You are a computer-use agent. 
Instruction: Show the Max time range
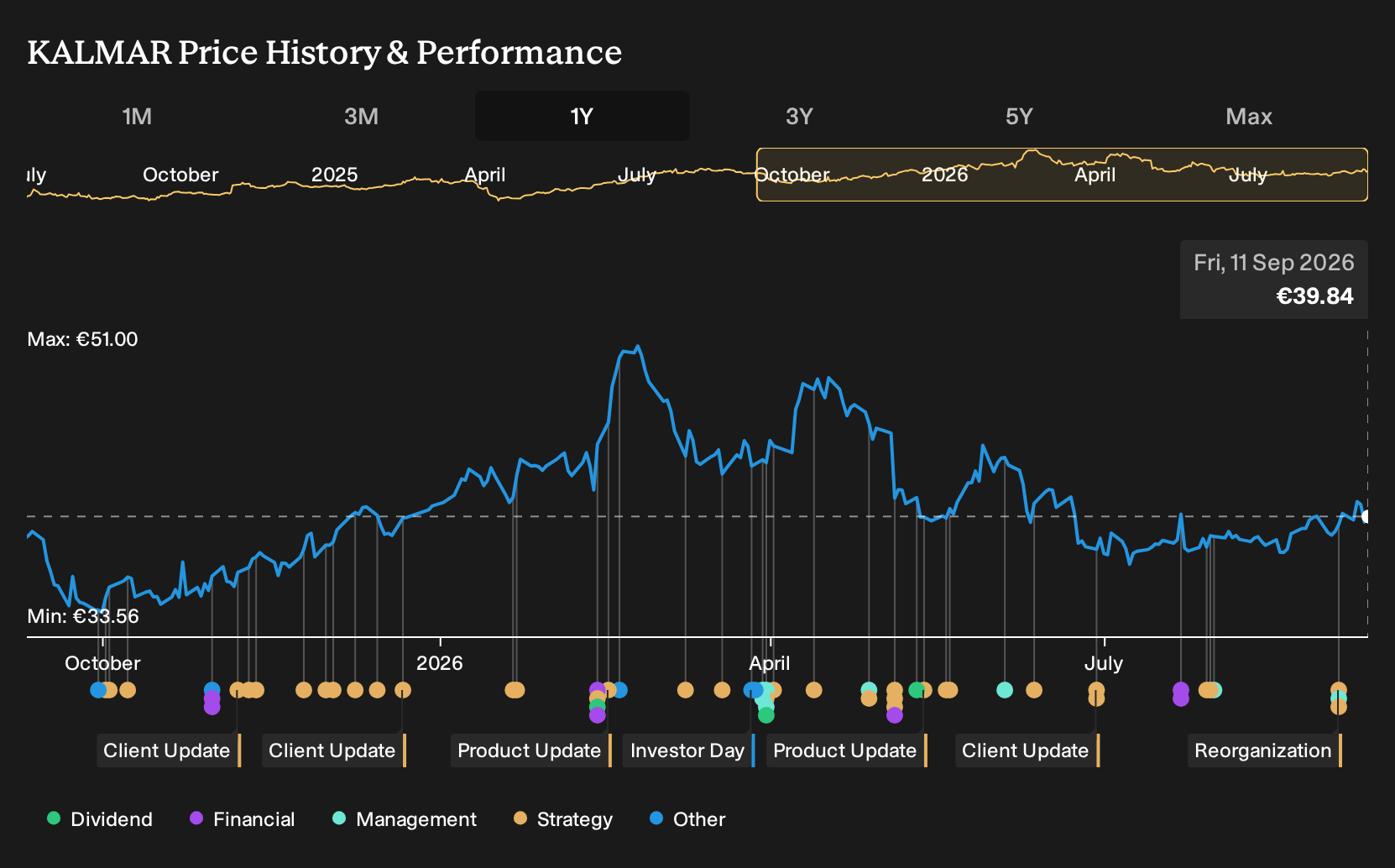[1249, 116]
